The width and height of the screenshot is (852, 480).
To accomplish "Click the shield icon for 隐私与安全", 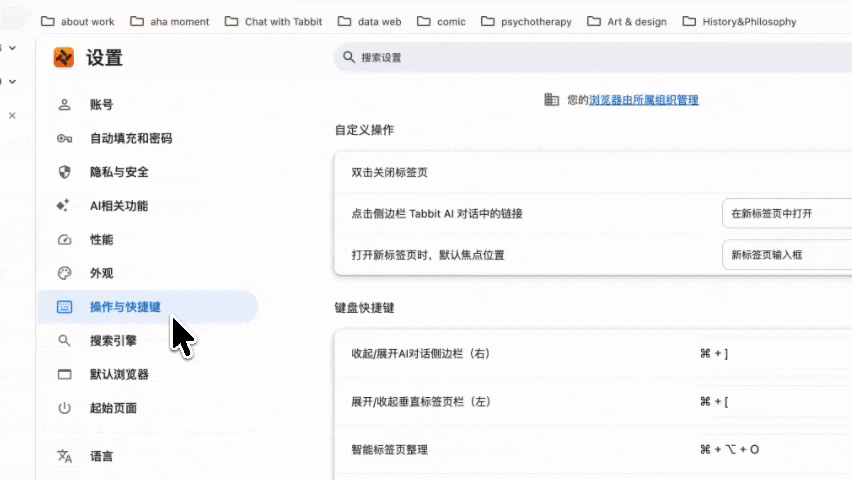I will pos(64,172).
